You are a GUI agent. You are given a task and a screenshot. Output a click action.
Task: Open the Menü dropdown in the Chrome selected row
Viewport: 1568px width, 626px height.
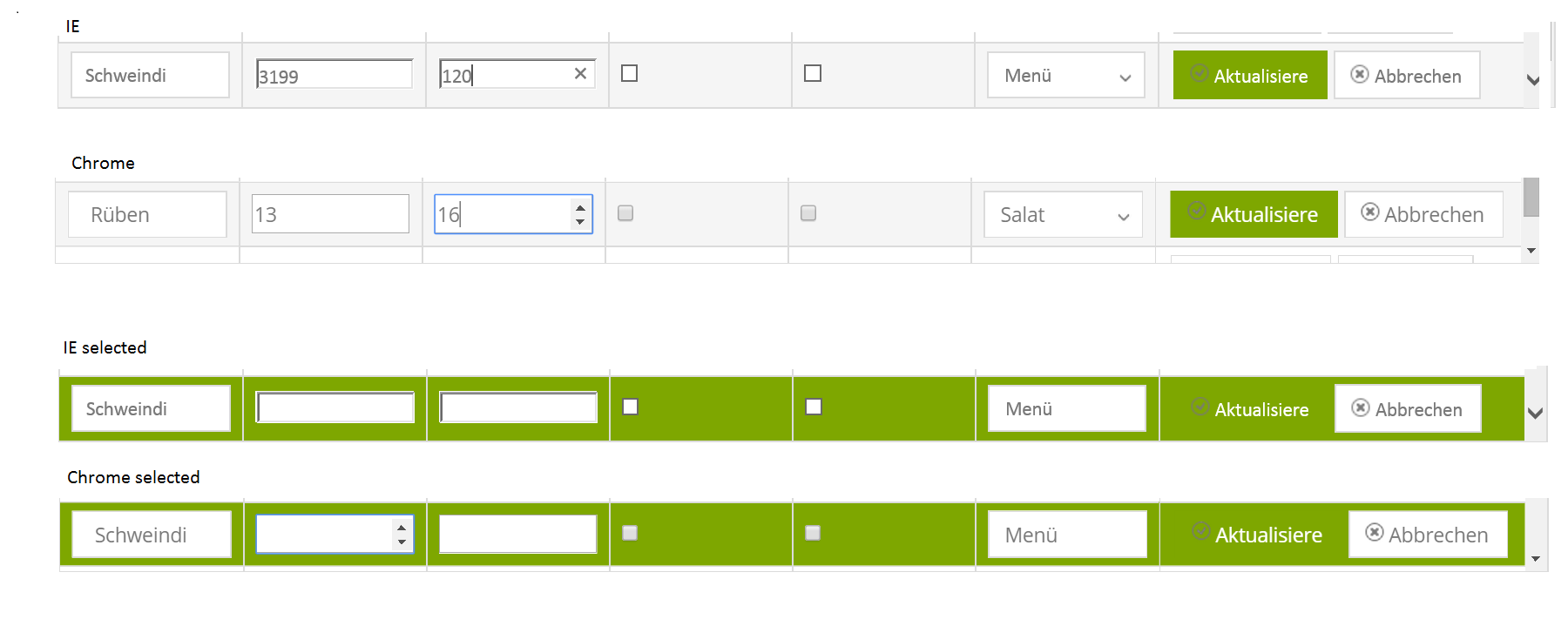pos(1066,535)
